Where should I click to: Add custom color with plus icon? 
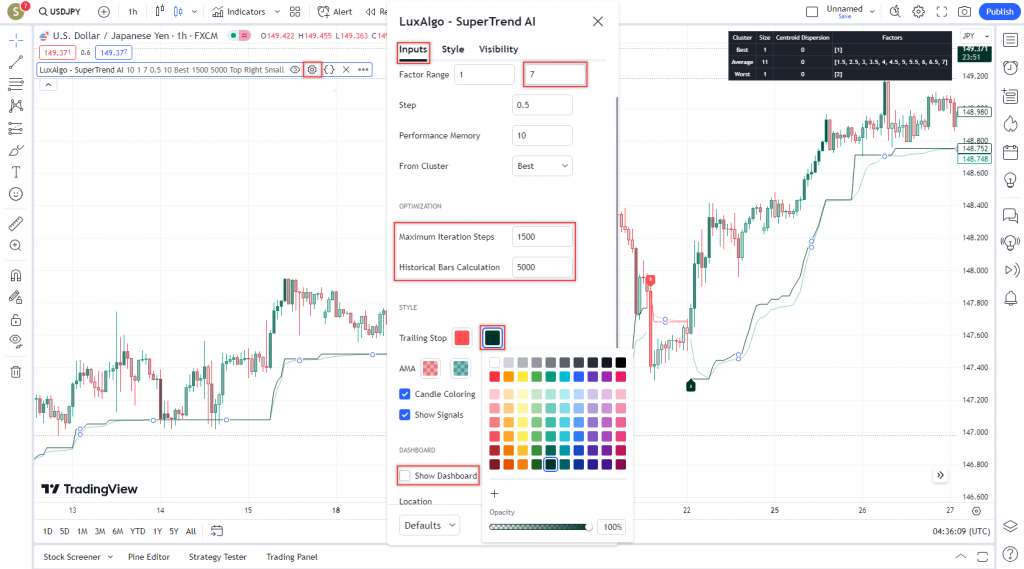(494, 494)
